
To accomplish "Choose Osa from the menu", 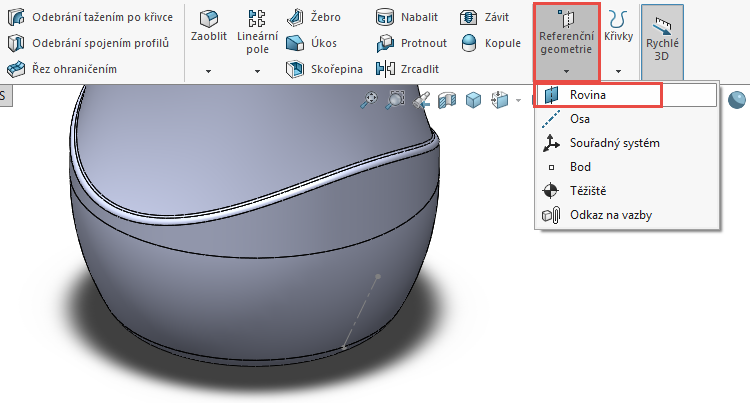I will tap(626, 119).
